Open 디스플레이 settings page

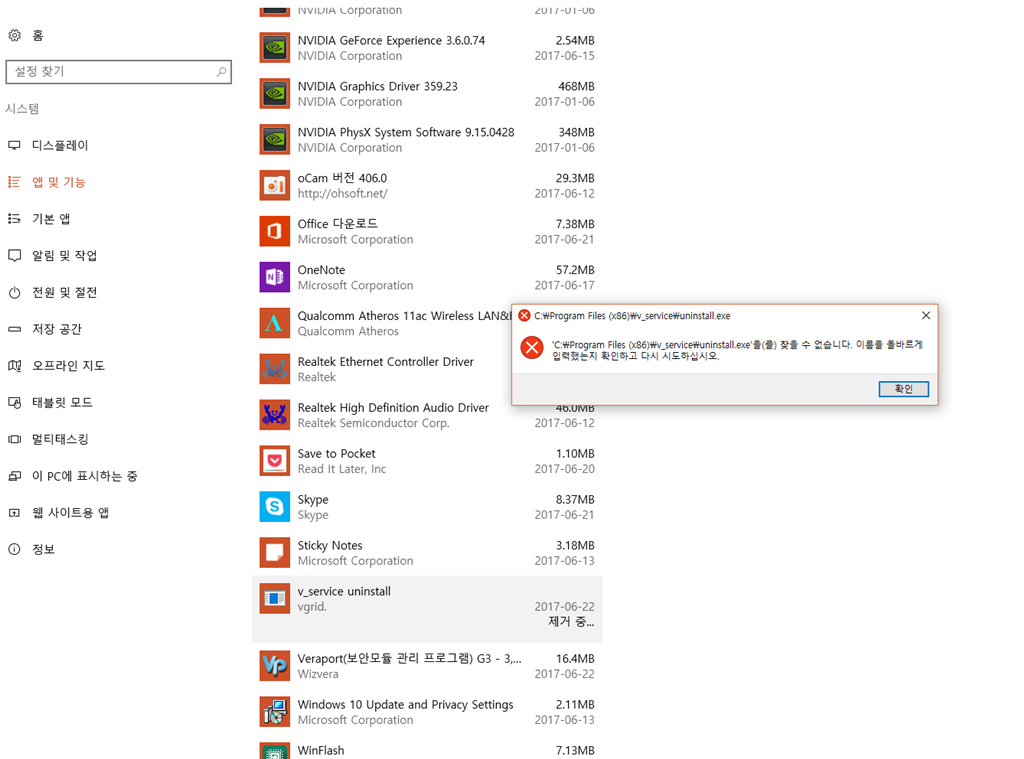pos(59,145)
